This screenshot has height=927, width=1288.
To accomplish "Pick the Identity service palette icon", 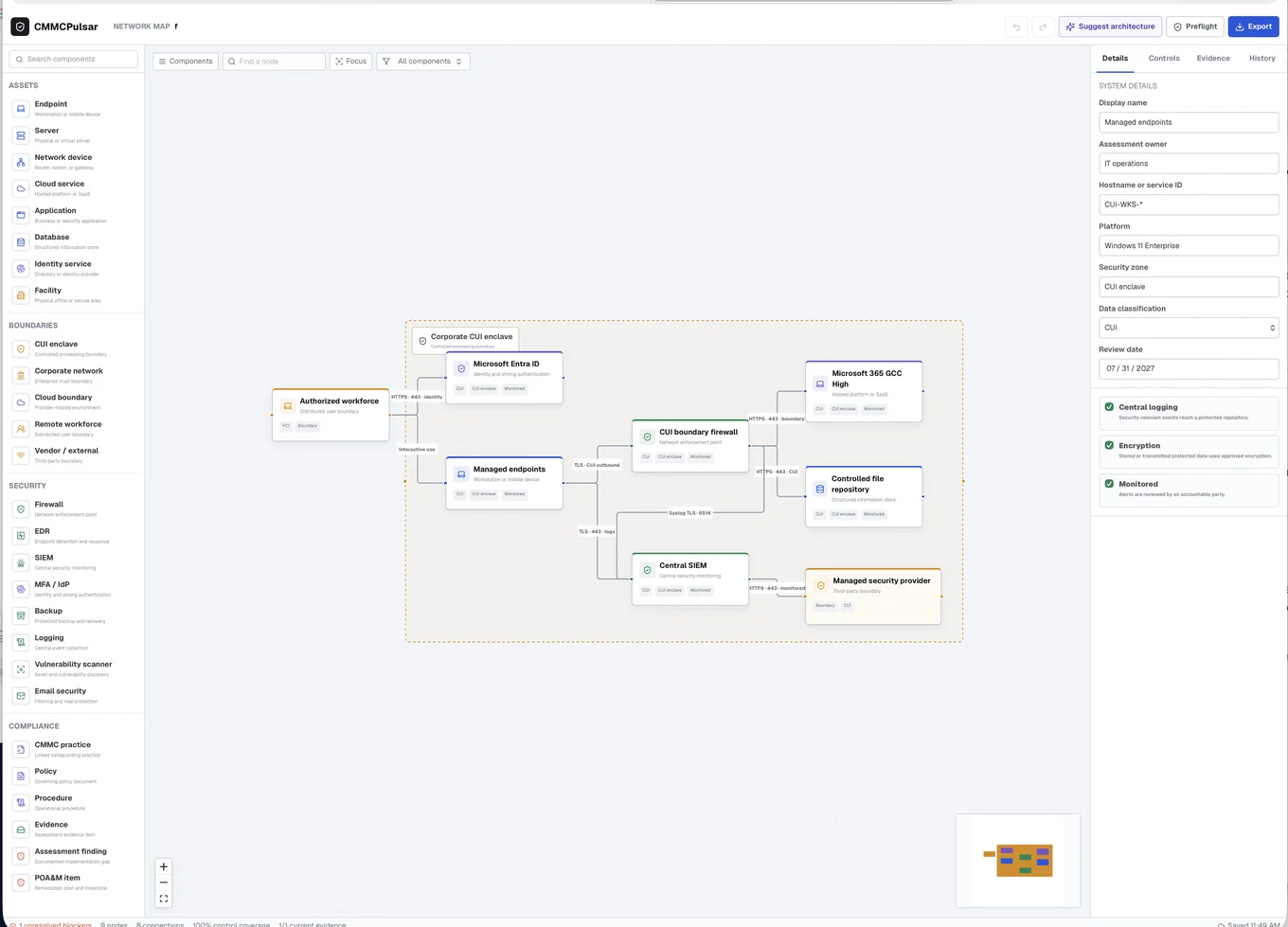I will coord(21,269).
